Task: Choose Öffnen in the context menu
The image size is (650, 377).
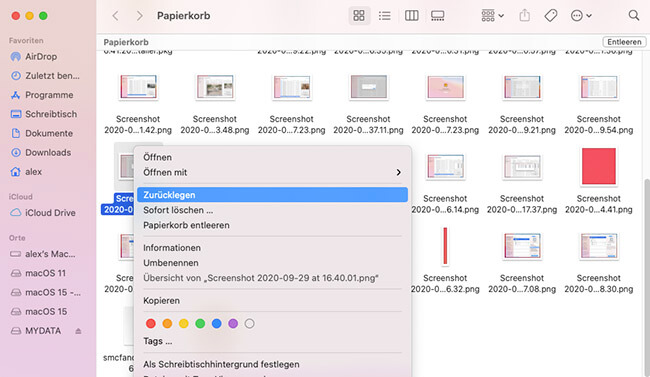Action: point(272,157)
